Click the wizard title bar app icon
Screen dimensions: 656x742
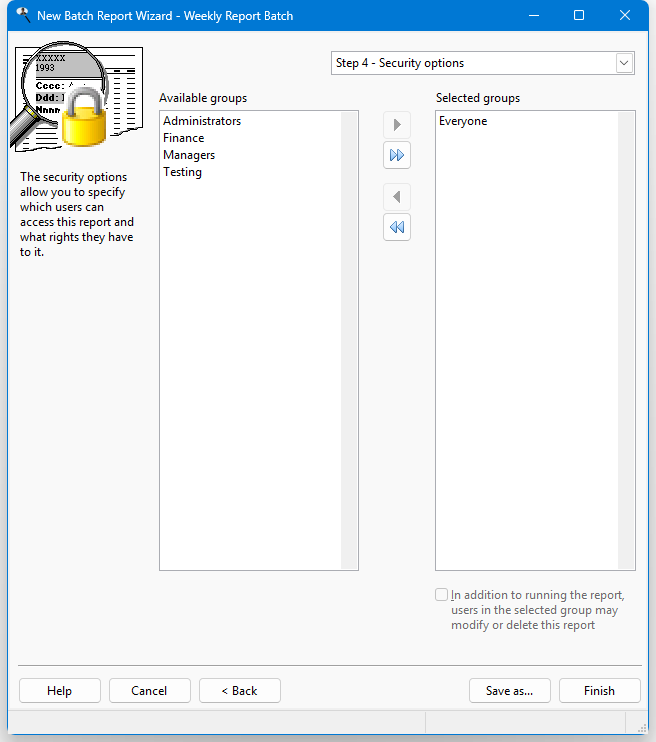pyautogui.click(x=22, y=16)
